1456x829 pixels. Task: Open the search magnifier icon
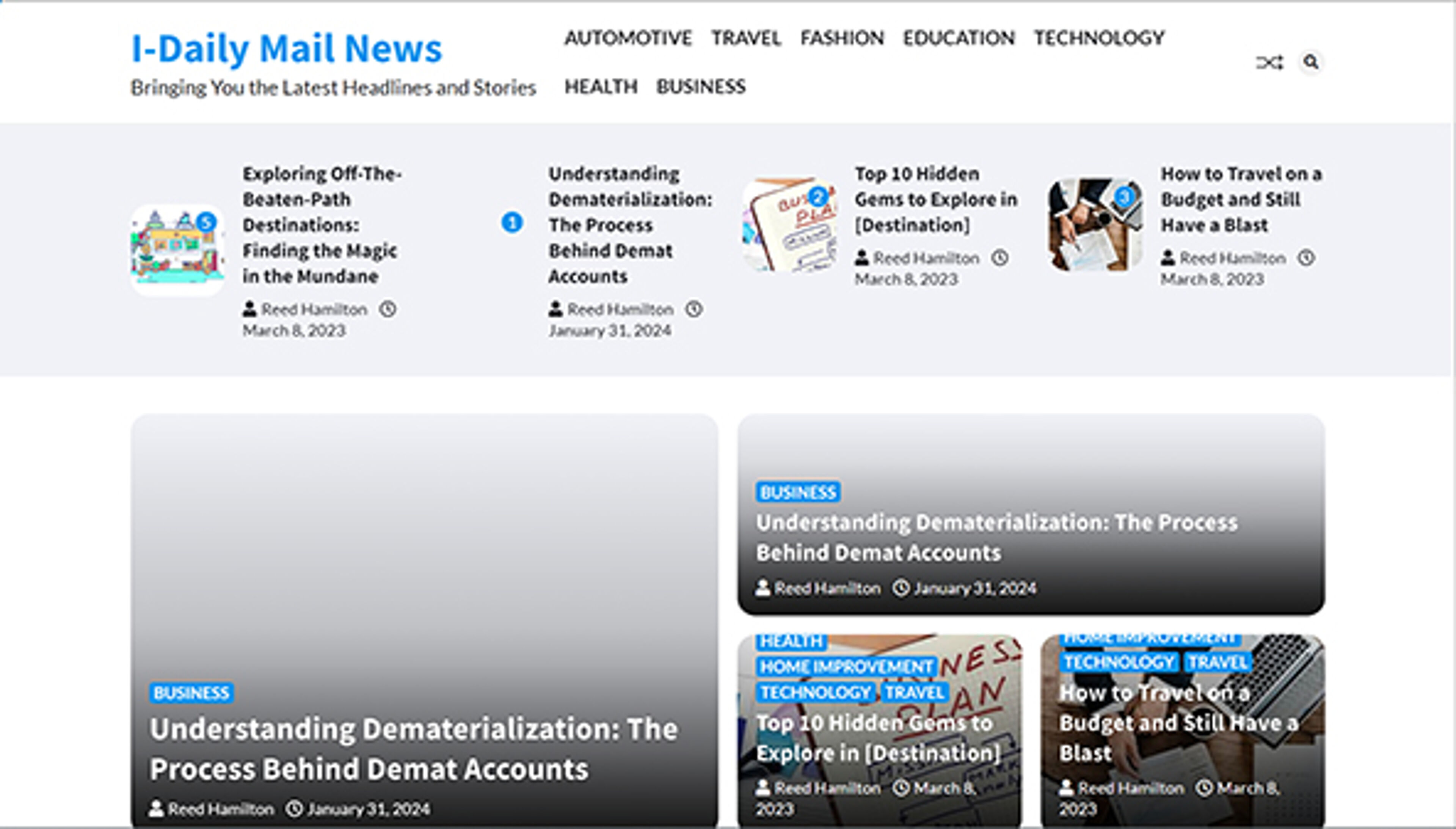(1311, 61)
